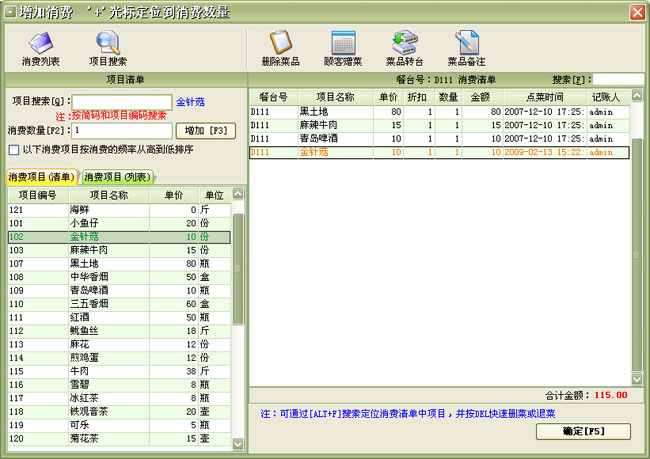Click the 项目搜索 magnifier icon

pos(108,45)
